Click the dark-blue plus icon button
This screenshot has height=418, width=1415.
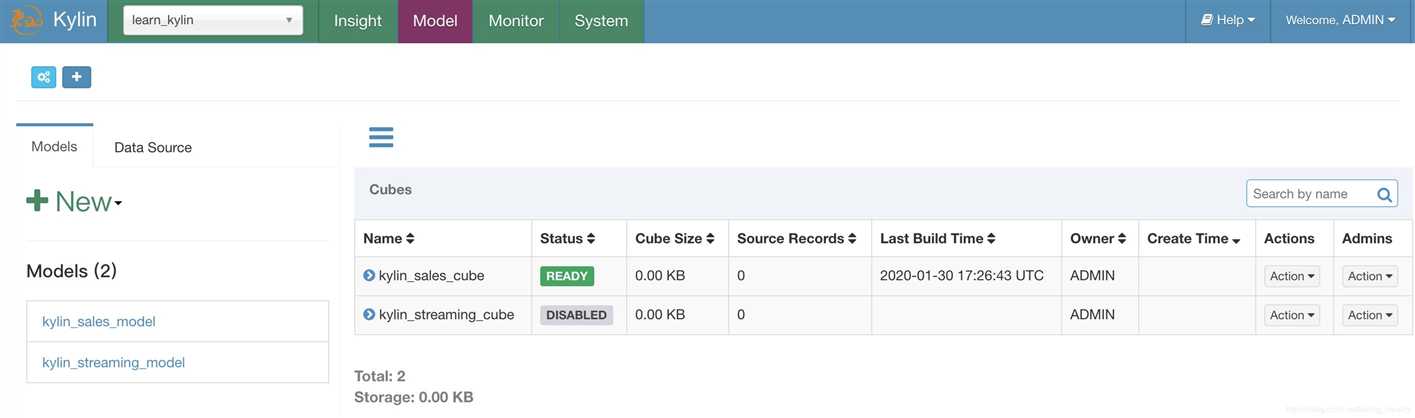pyautogui.click(x=77, y=77)
